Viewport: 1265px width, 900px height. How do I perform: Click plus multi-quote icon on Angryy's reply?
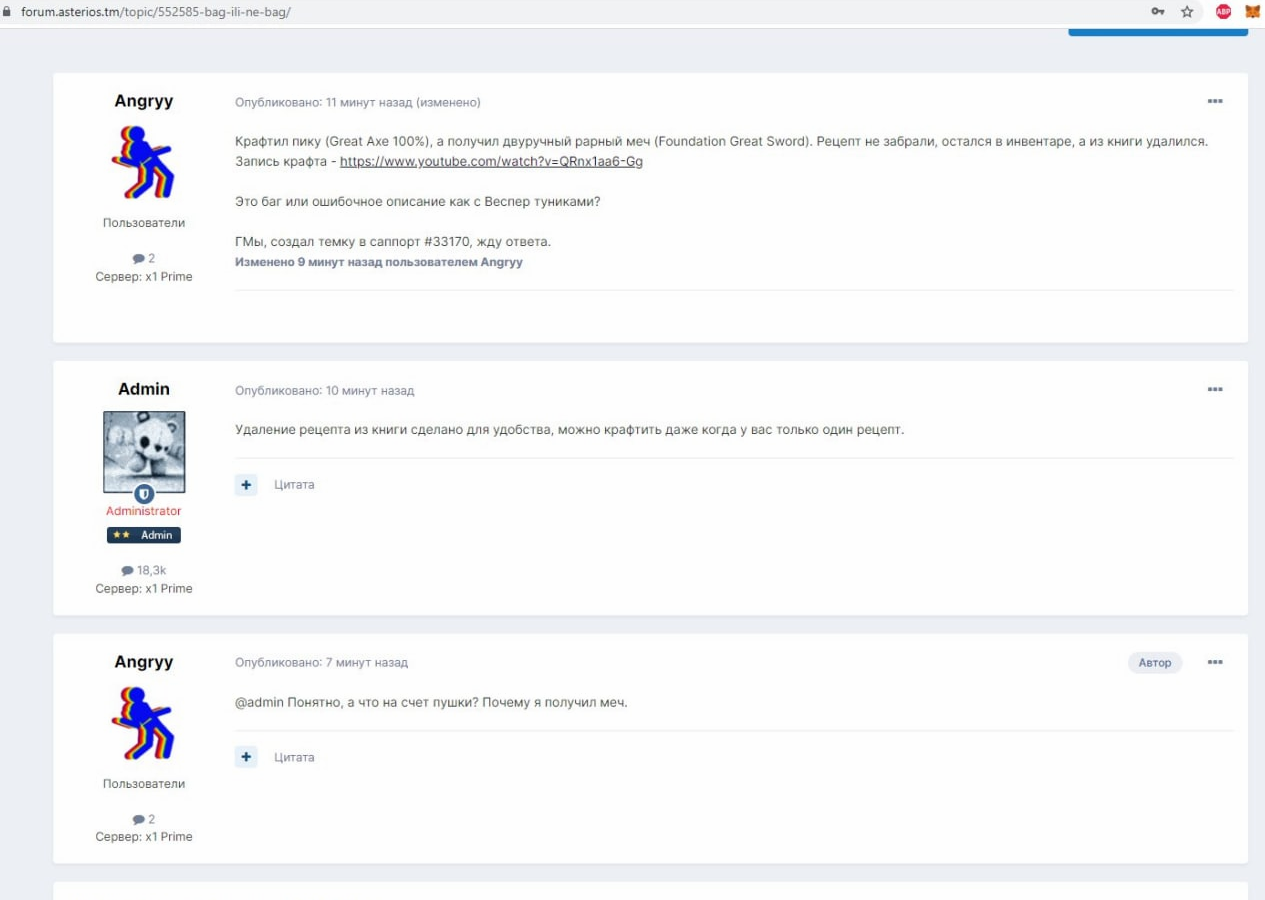[x=246, y=757]
